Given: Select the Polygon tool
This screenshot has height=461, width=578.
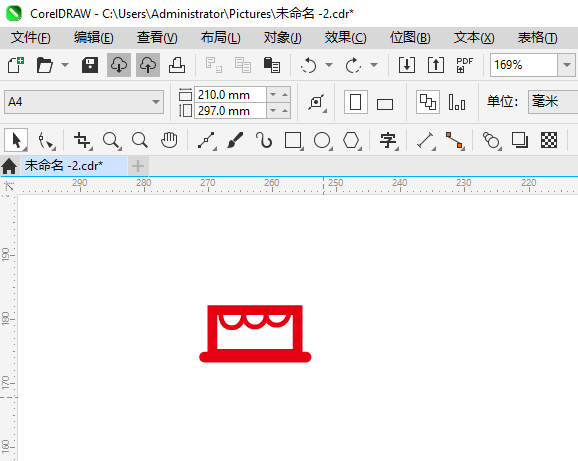Looking at the screenshot, I should point(351,140).
